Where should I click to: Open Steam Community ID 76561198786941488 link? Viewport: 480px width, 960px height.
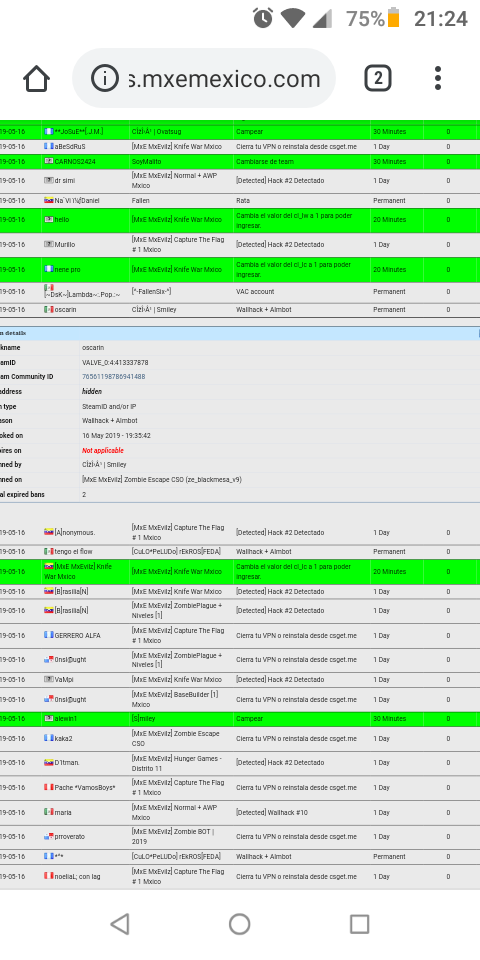114,377
